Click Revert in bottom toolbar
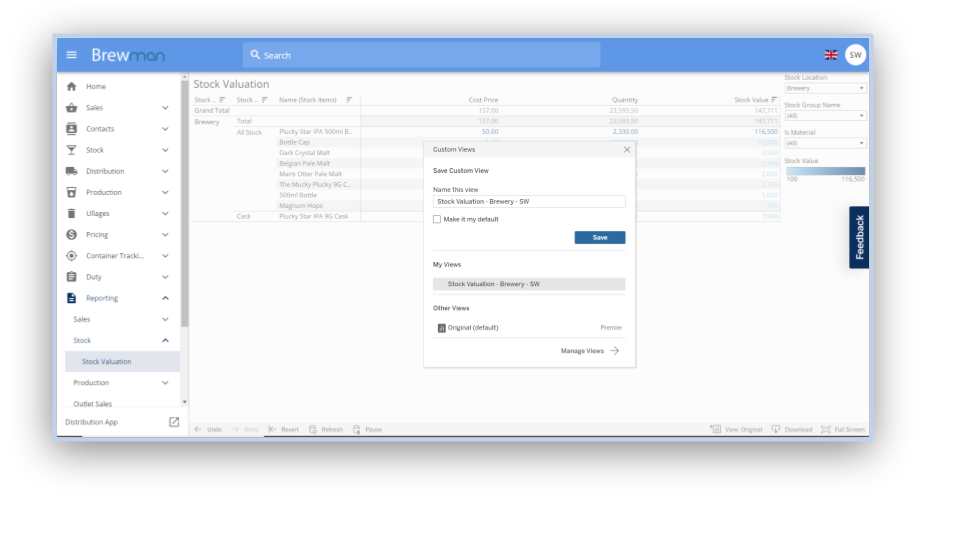960x540 pixels. [283, 430]
